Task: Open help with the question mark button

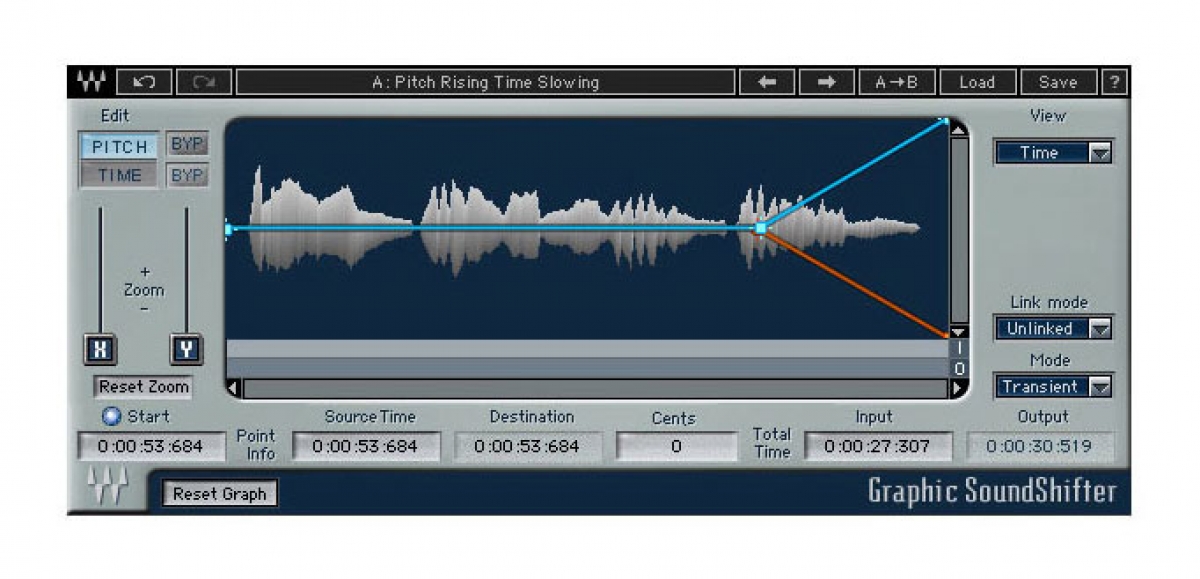Action: pyautogui.click(x=1113, y=82)
